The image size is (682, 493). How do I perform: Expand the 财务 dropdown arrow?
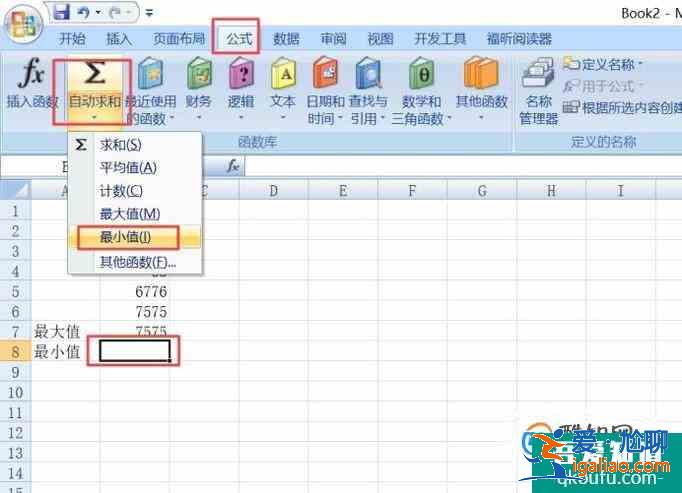(x=198, y=117)
